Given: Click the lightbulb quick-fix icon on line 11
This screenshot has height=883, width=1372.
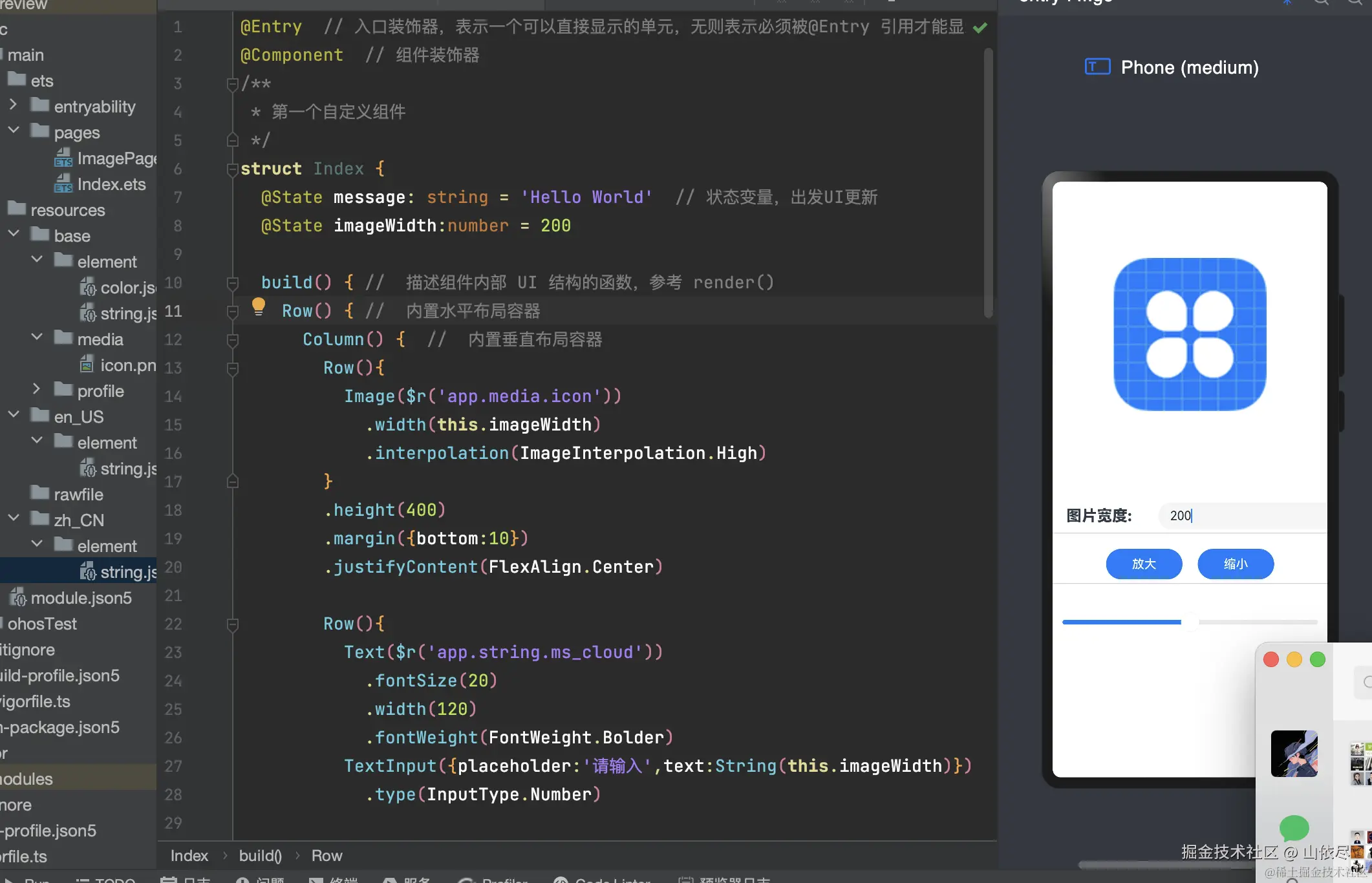Looking at the screenshot, I should pyautogui.click(x=258, y=306).
